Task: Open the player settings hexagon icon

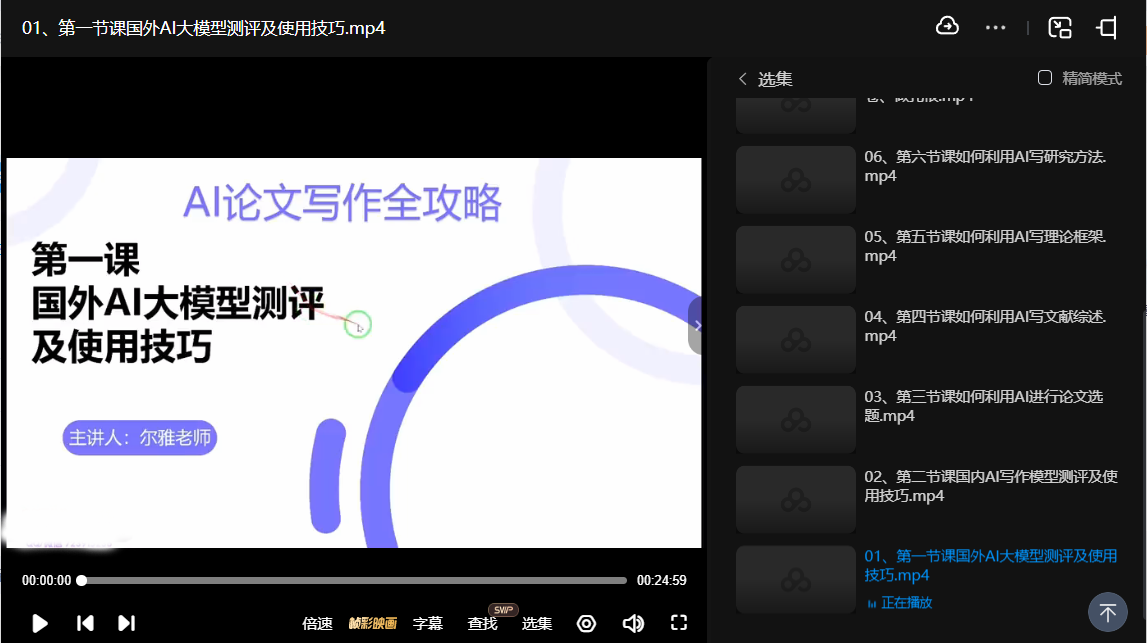Action: (x=587, y=623)
